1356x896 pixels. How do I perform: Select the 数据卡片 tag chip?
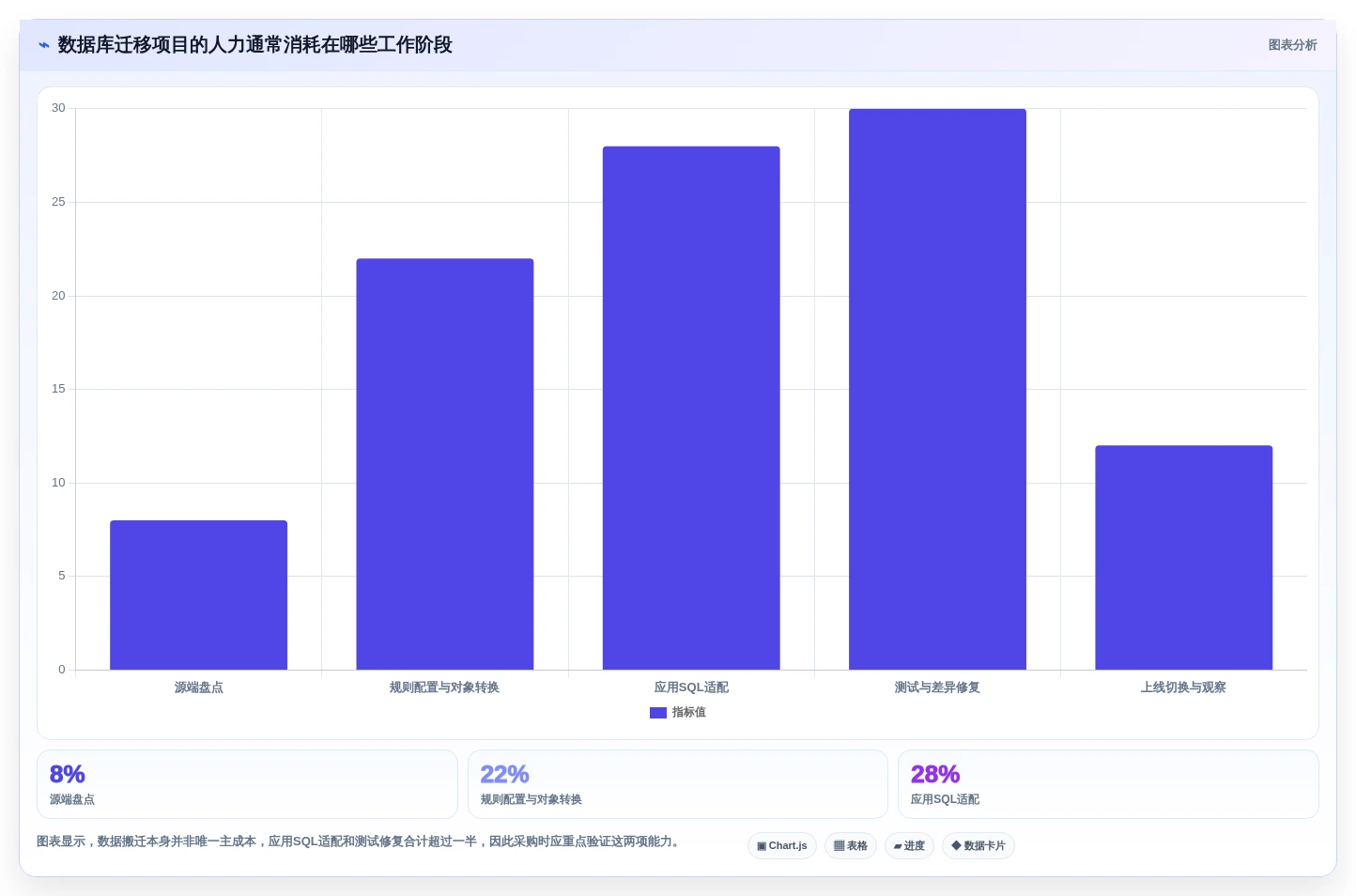[978, 846]
